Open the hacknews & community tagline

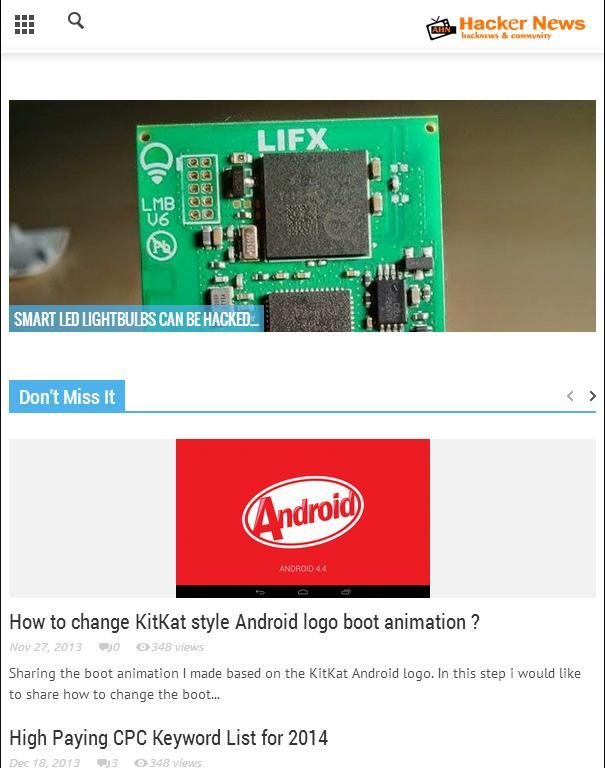(x=506, y=36)
